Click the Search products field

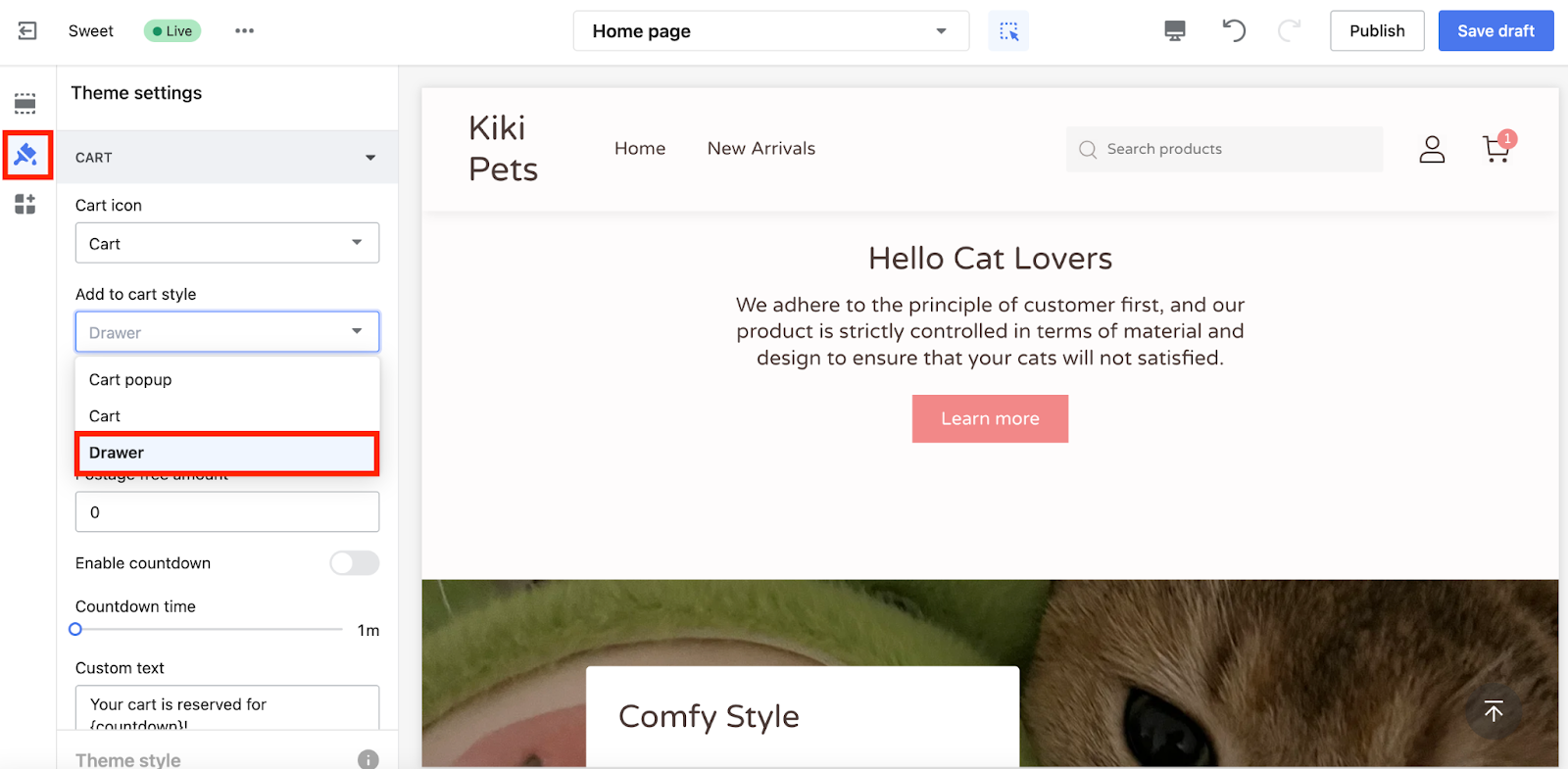pos(1224,149)
